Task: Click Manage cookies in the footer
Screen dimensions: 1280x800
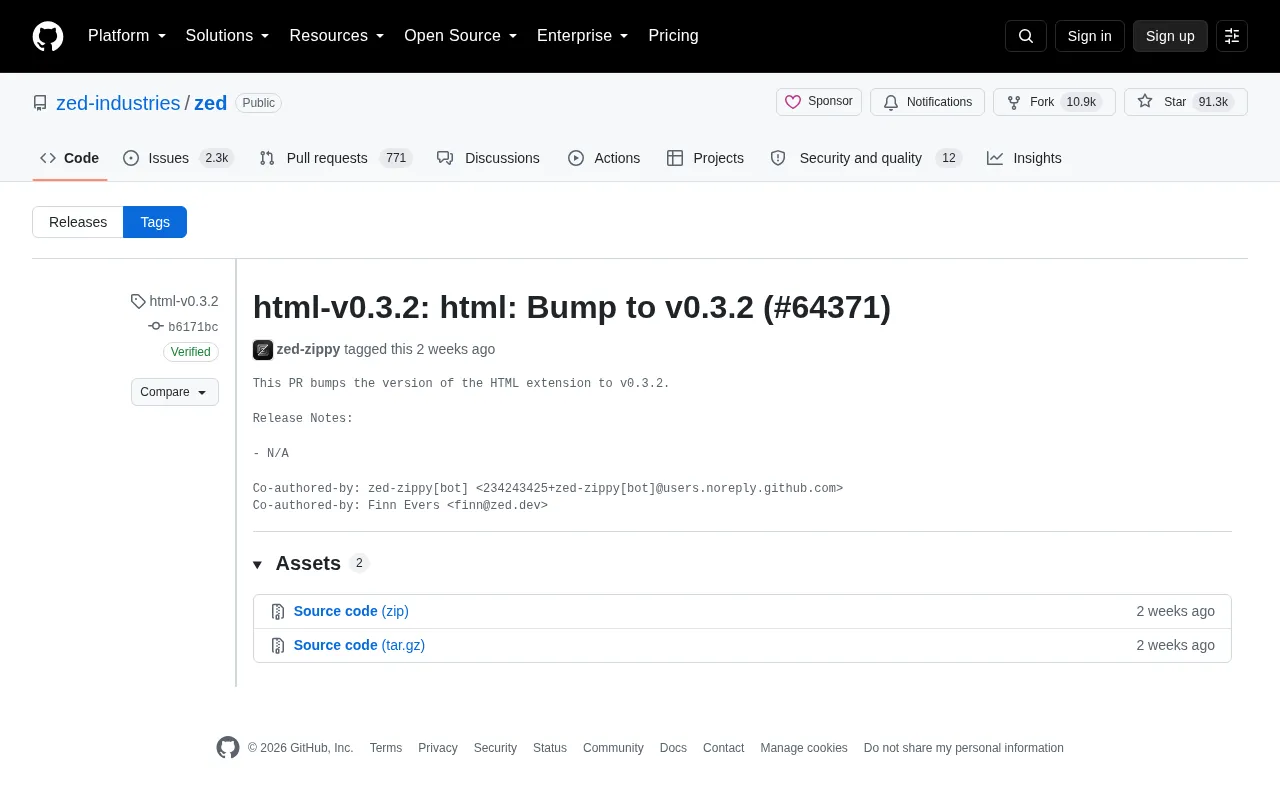Action: pyautogui.click(x=804, y=748)
